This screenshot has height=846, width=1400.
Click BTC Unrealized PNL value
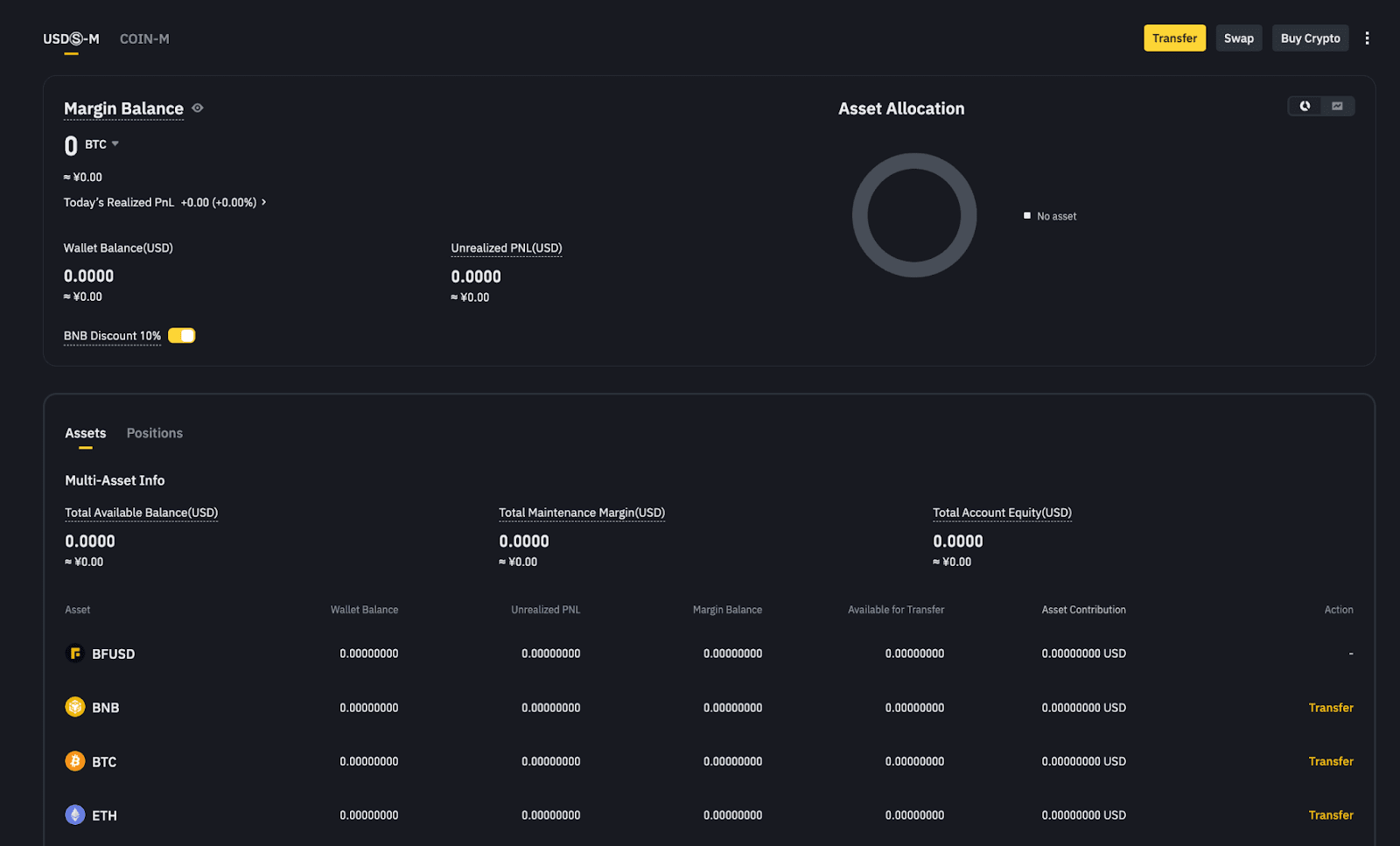pos(551,761)
